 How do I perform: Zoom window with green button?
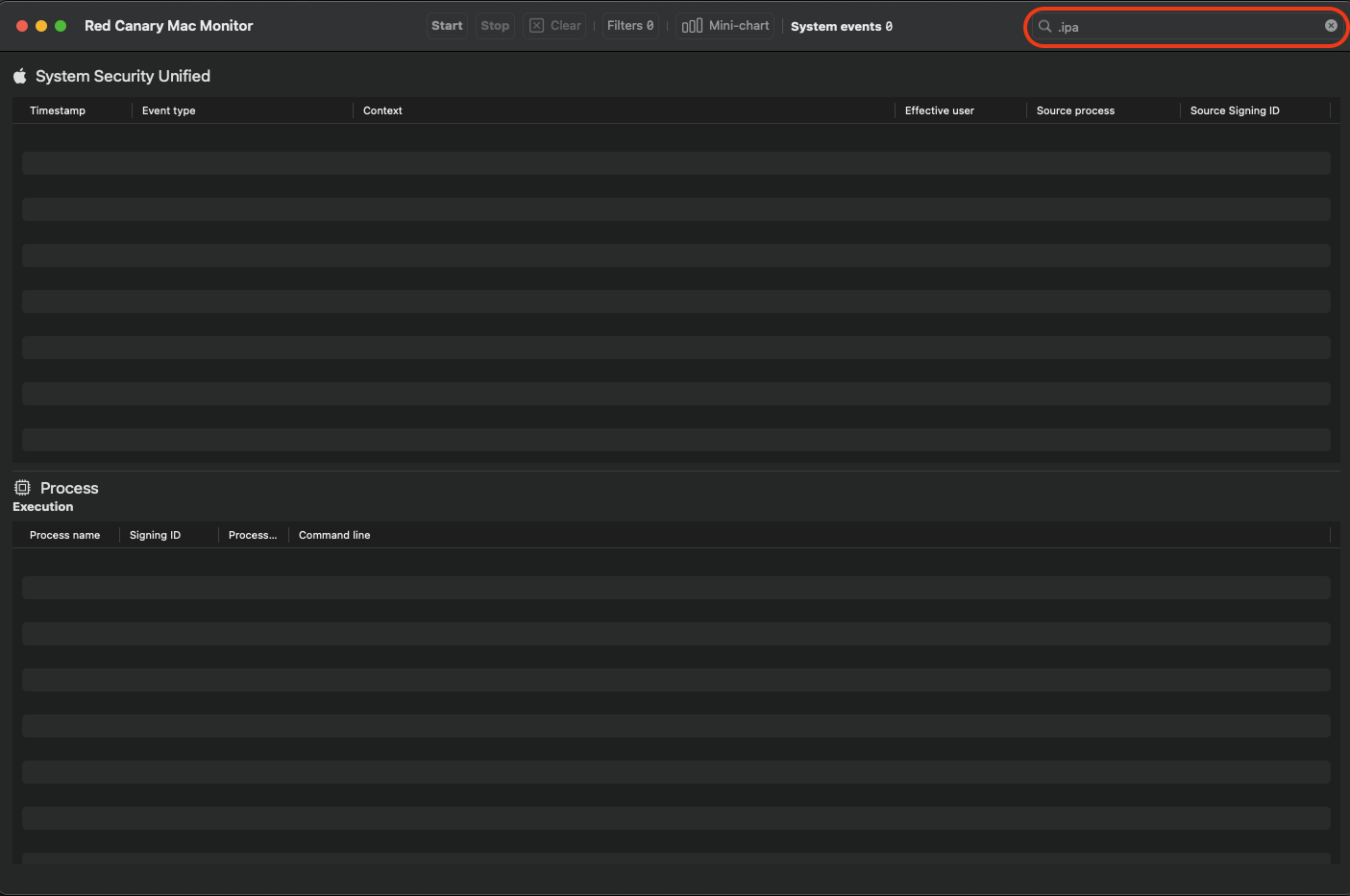click(x=61, y=26)
